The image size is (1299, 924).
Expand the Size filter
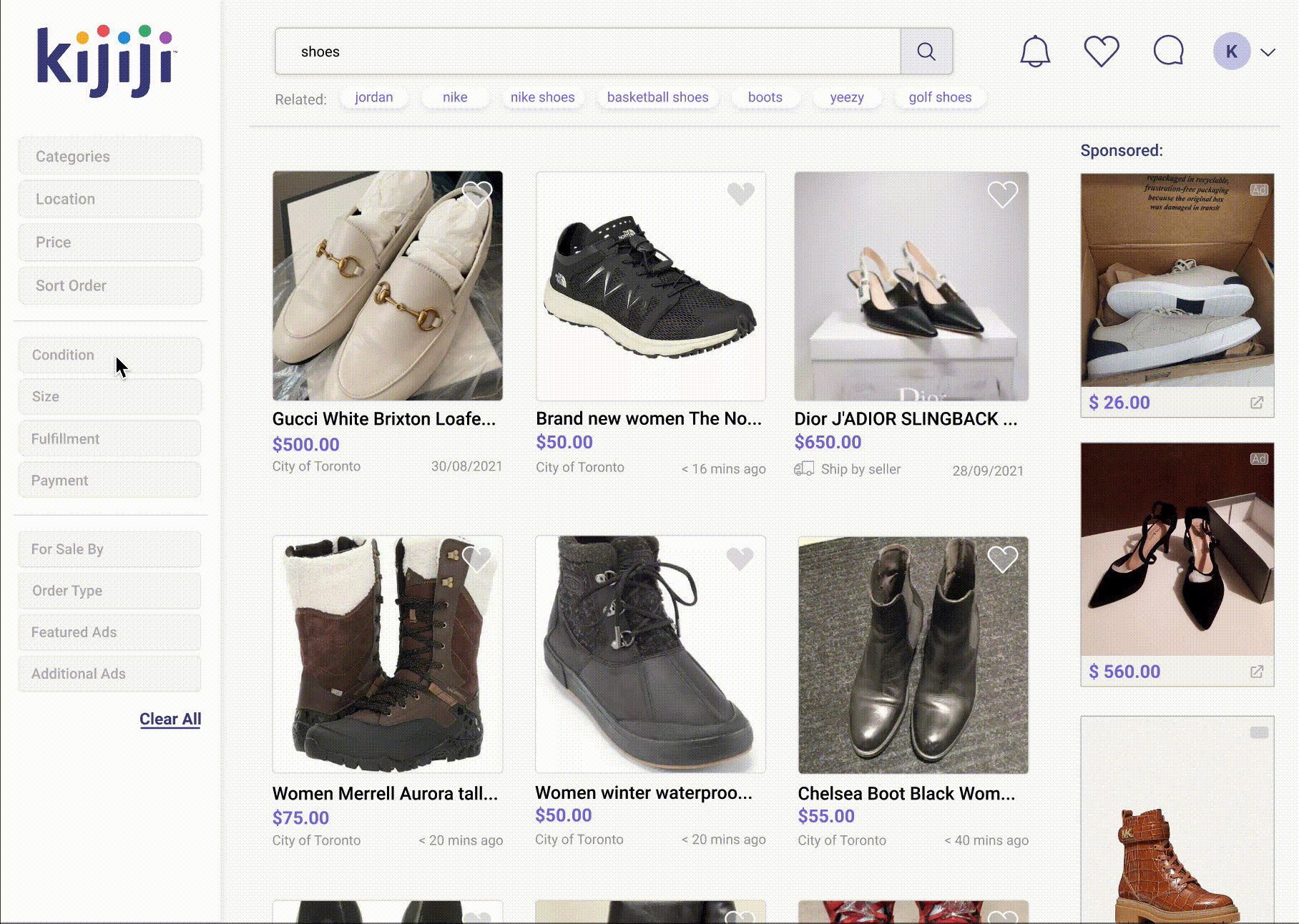click(110, 396)
